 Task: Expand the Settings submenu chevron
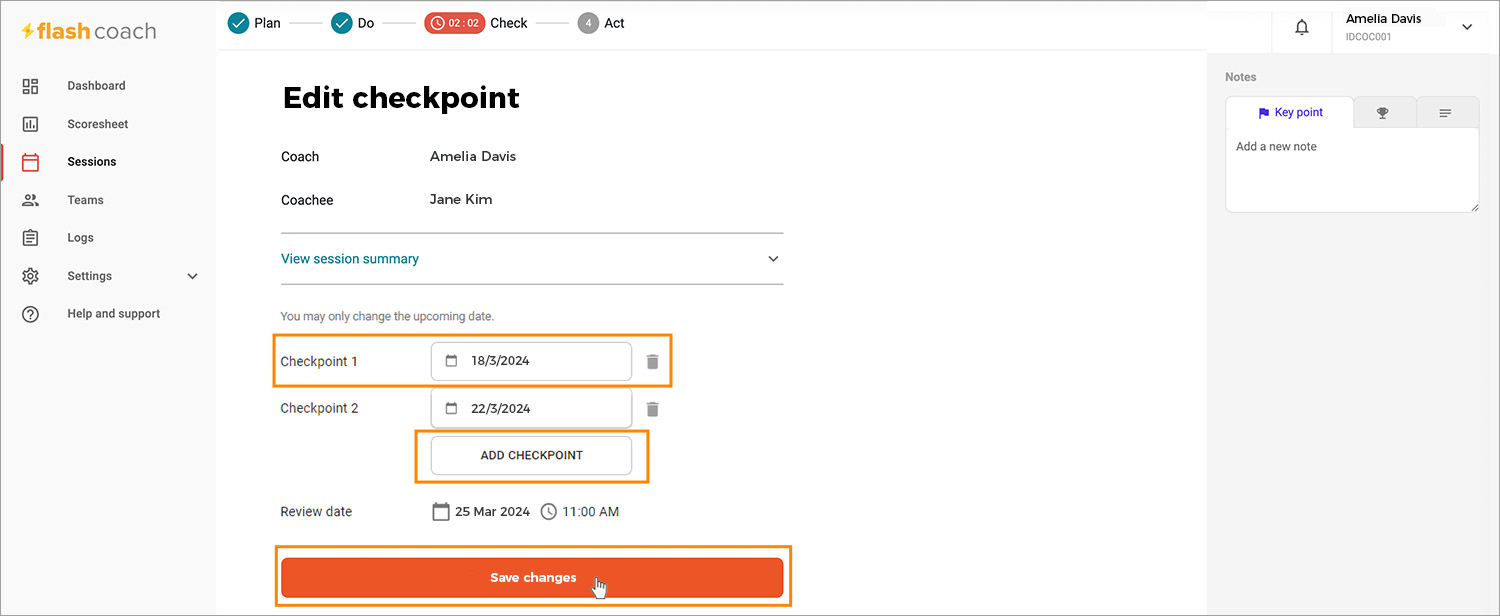193,276
